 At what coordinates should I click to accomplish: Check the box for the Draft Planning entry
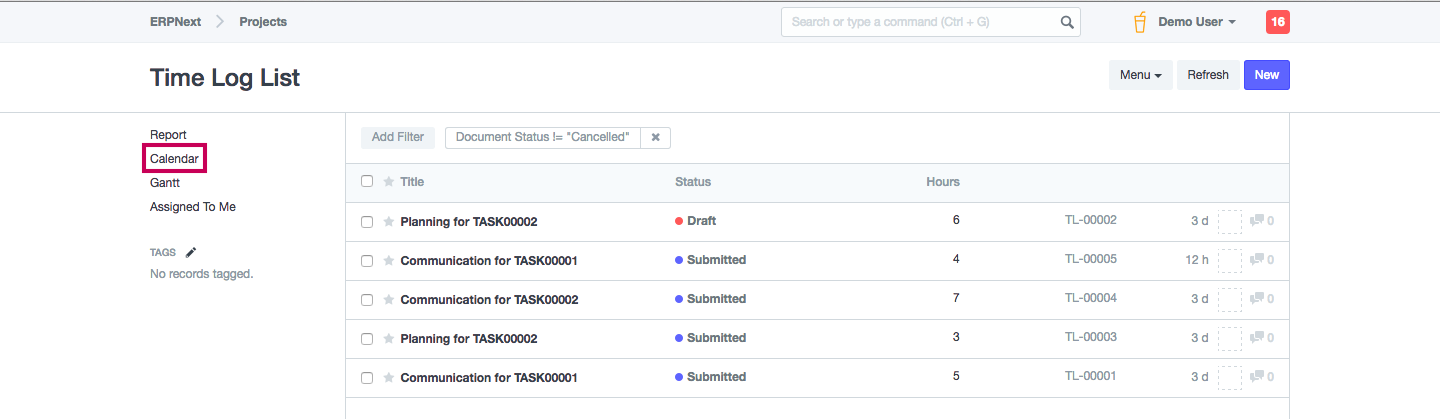(x=367, y=222)
